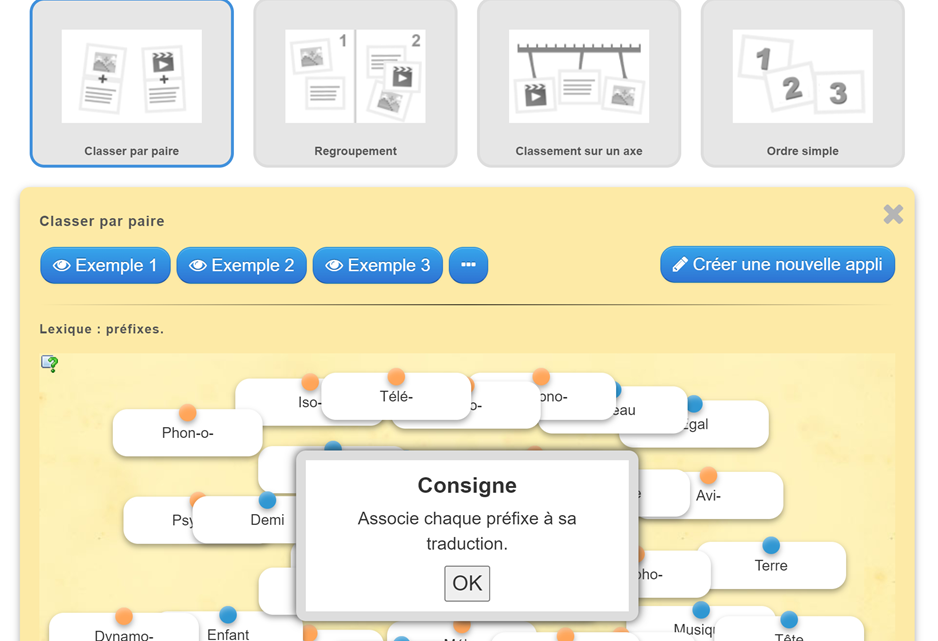Click the orange pin on Dynamo- card
Image resolution: width=938 pixels, height=641 pixels.
tap(124, 616)
